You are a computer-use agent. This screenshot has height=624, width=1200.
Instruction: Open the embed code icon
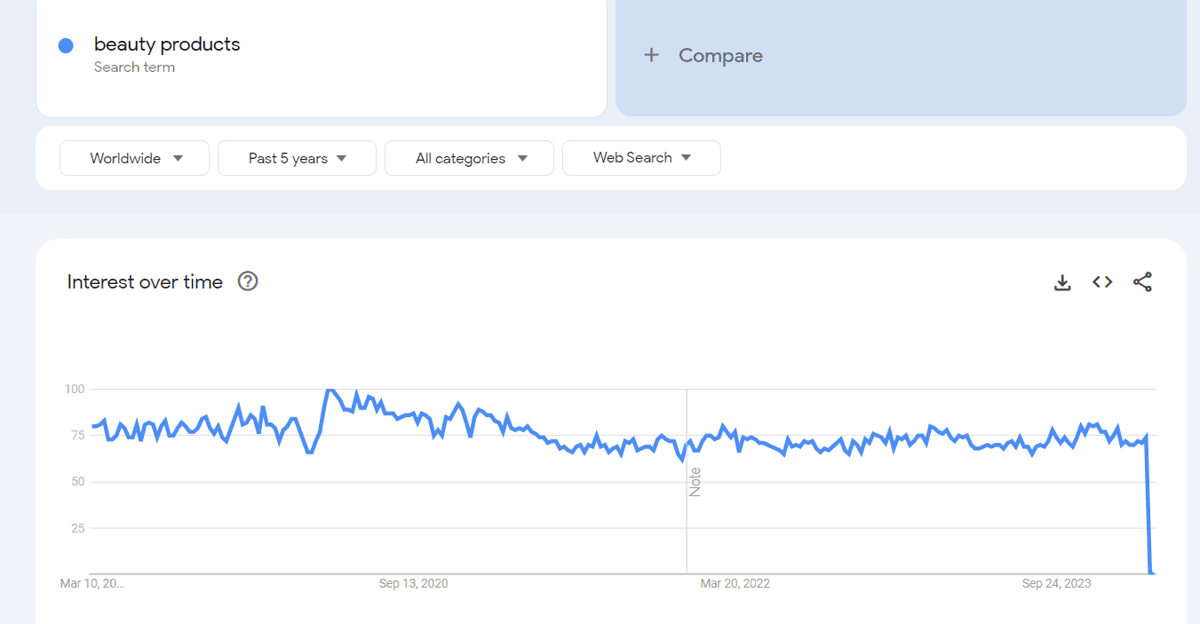coord(1102,282)
